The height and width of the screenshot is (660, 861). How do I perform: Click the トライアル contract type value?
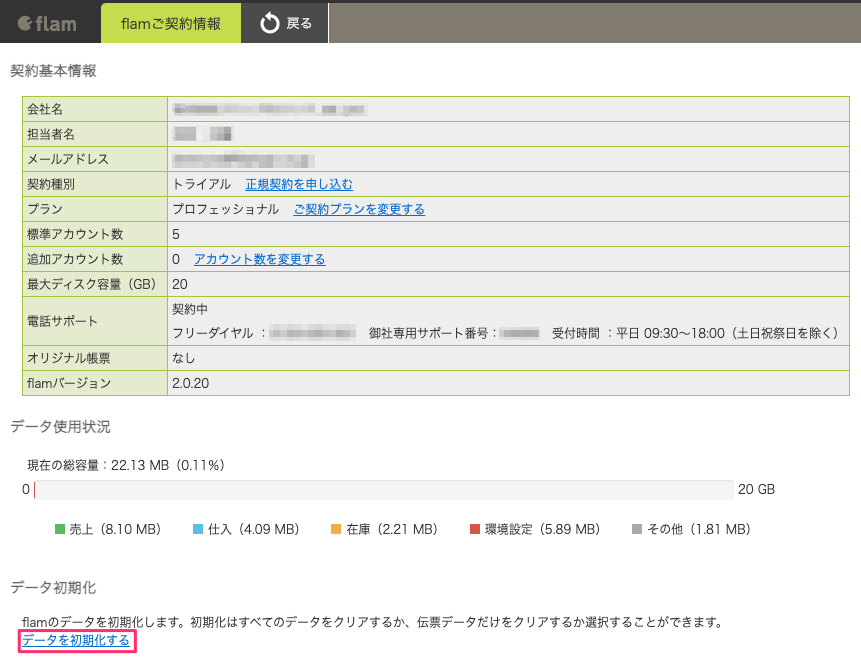pyautogui.click(x=202, y=184)
